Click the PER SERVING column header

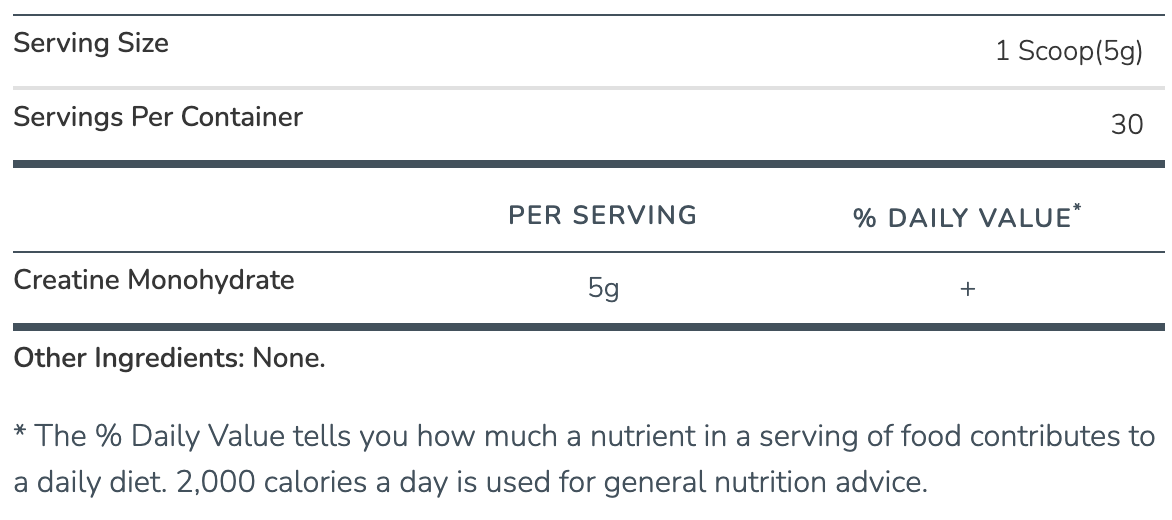tap(602, 215)
